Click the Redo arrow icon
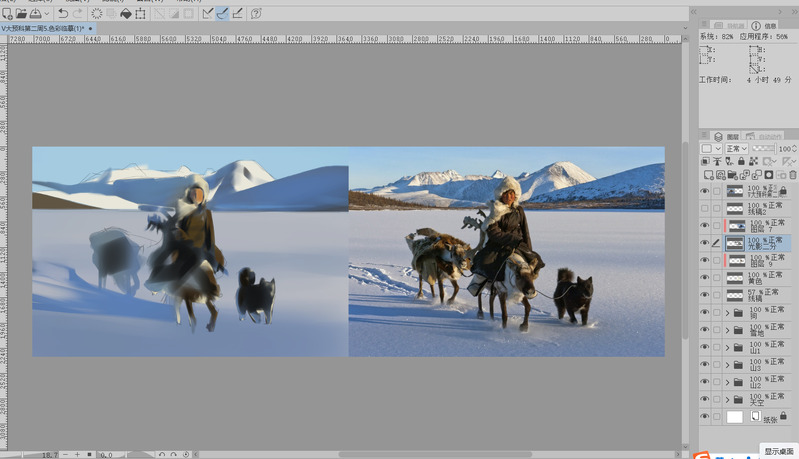799x459 pixels. (x=77, y=14)
